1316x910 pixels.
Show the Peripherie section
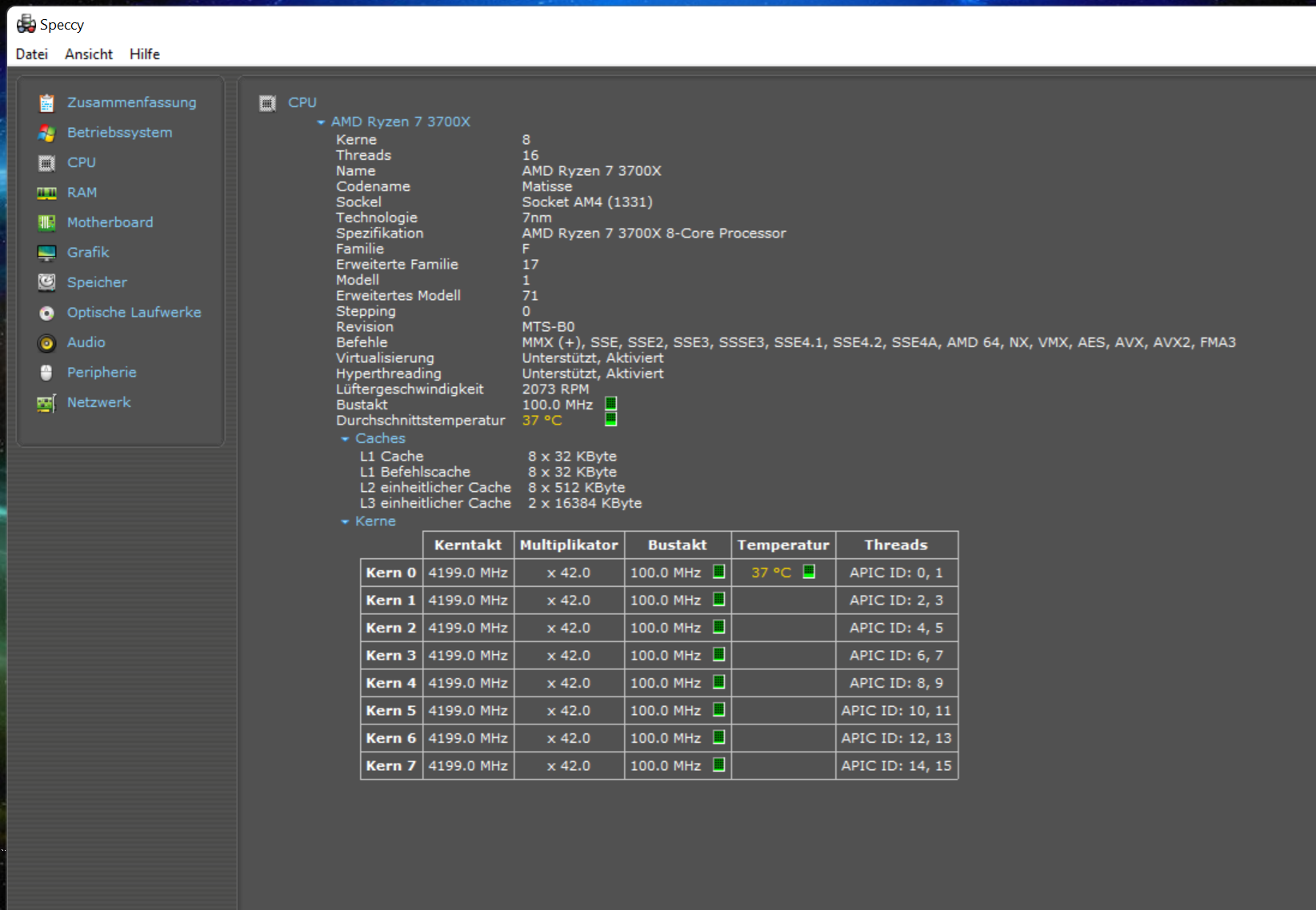click(x=102, y=373)
